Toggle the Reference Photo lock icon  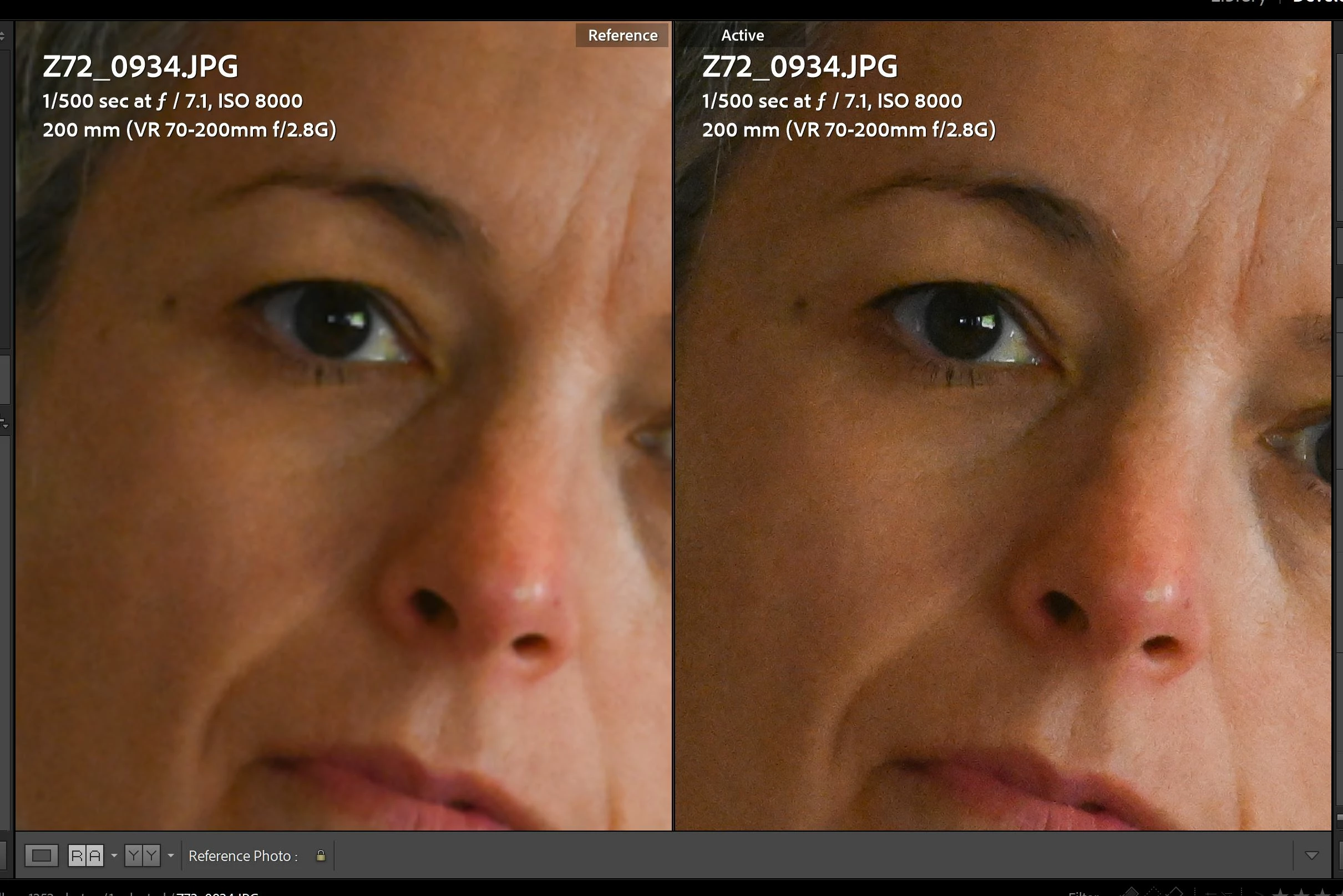[321, 856]
